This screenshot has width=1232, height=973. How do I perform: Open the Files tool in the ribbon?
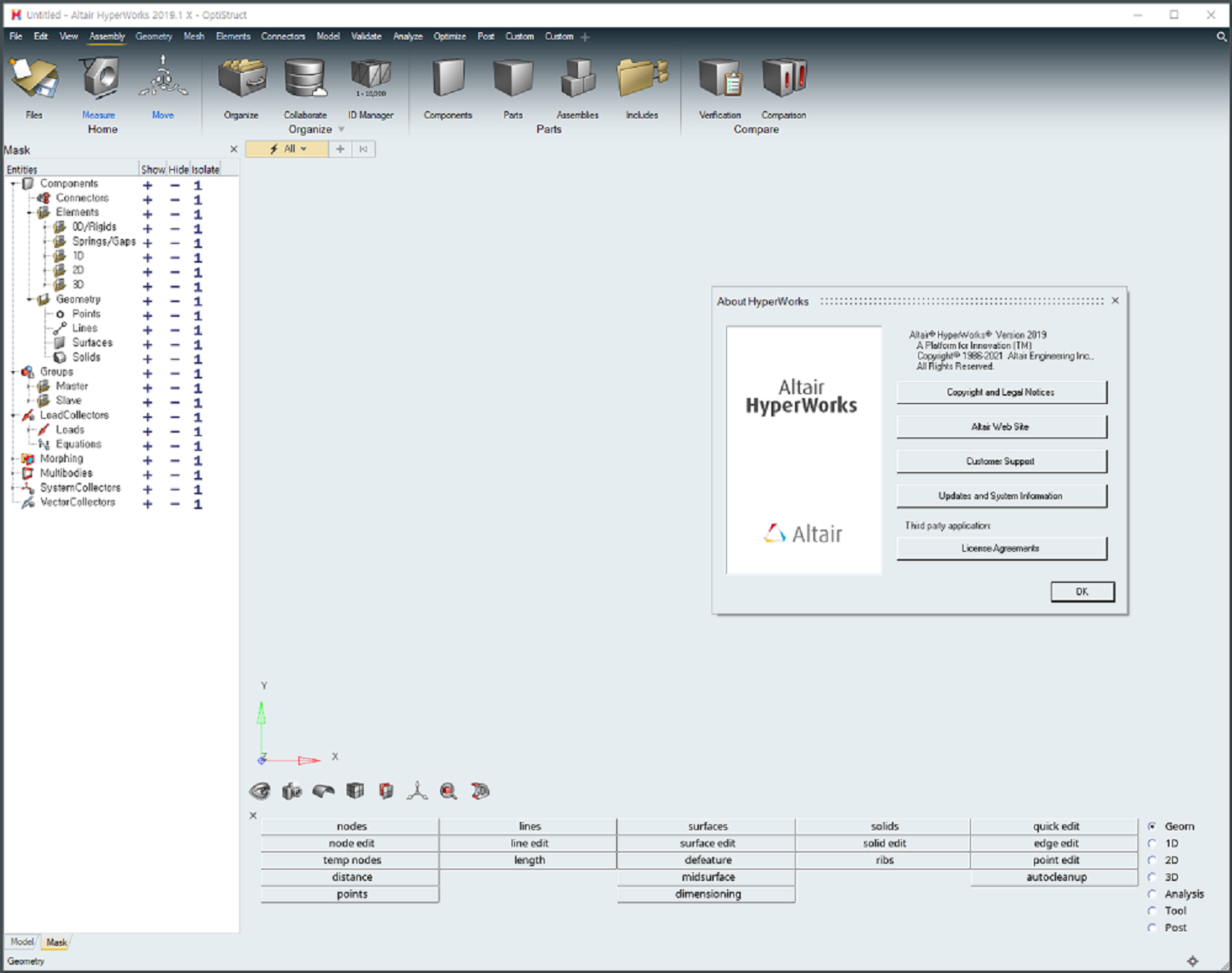tap(34, 88)
